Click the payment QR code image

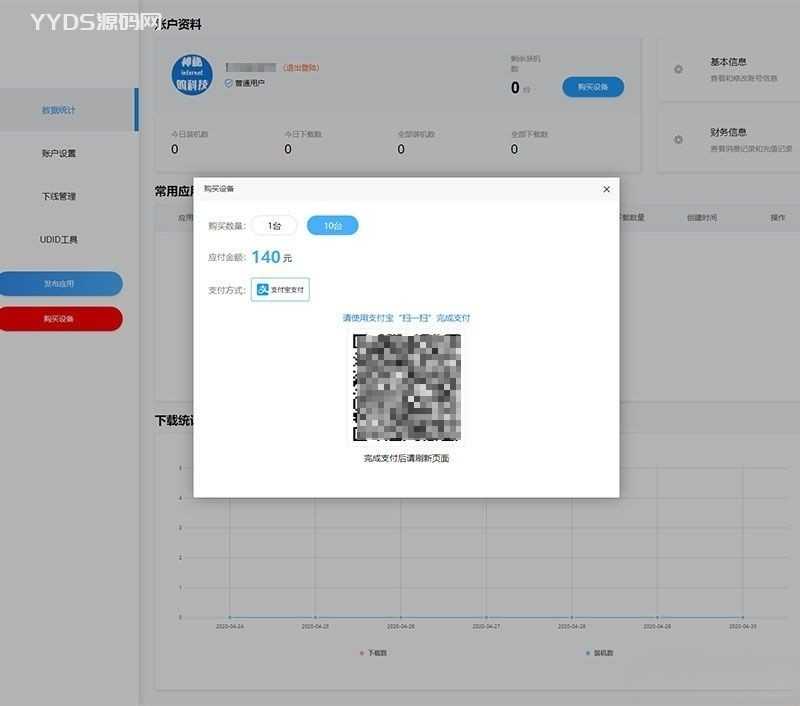[x=406, y=387]
